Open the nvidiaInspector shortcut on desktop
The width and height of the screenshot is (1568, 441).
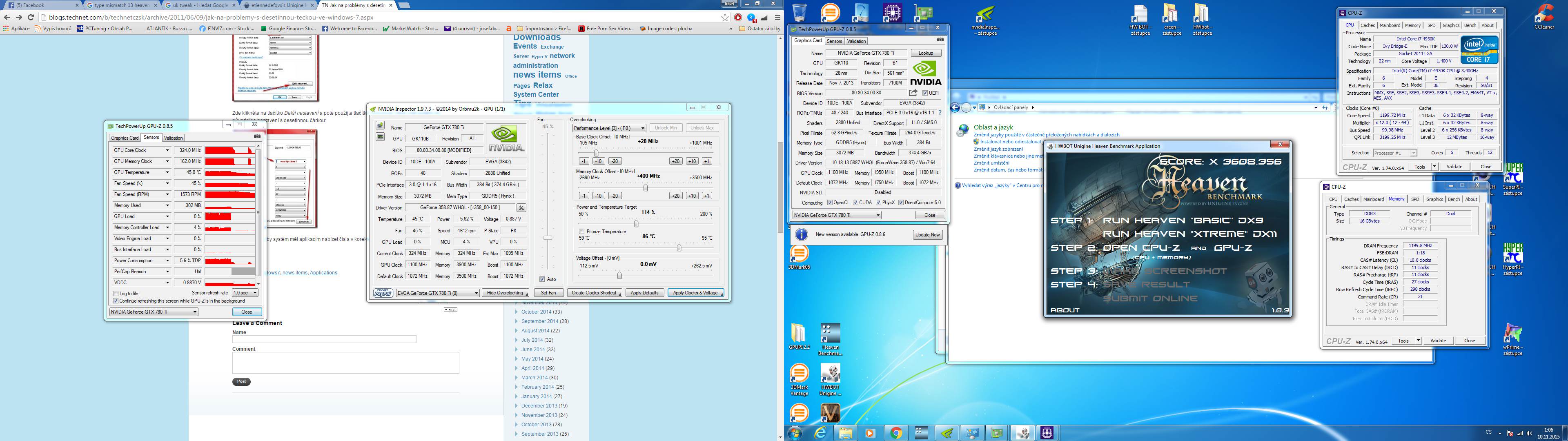click(x=985, y=21)
